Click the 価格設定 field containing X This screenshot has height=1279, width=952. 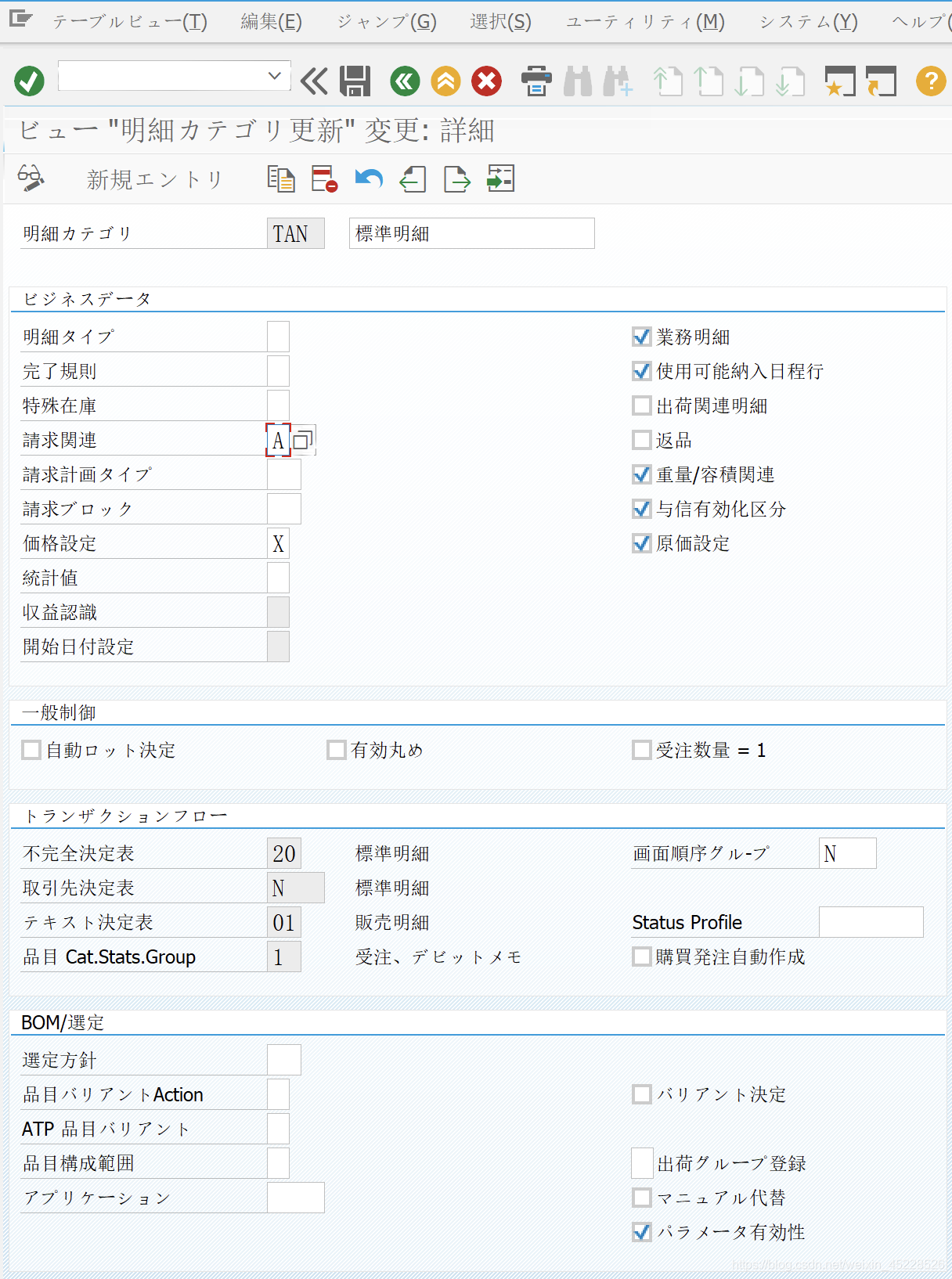pos(278,543)
